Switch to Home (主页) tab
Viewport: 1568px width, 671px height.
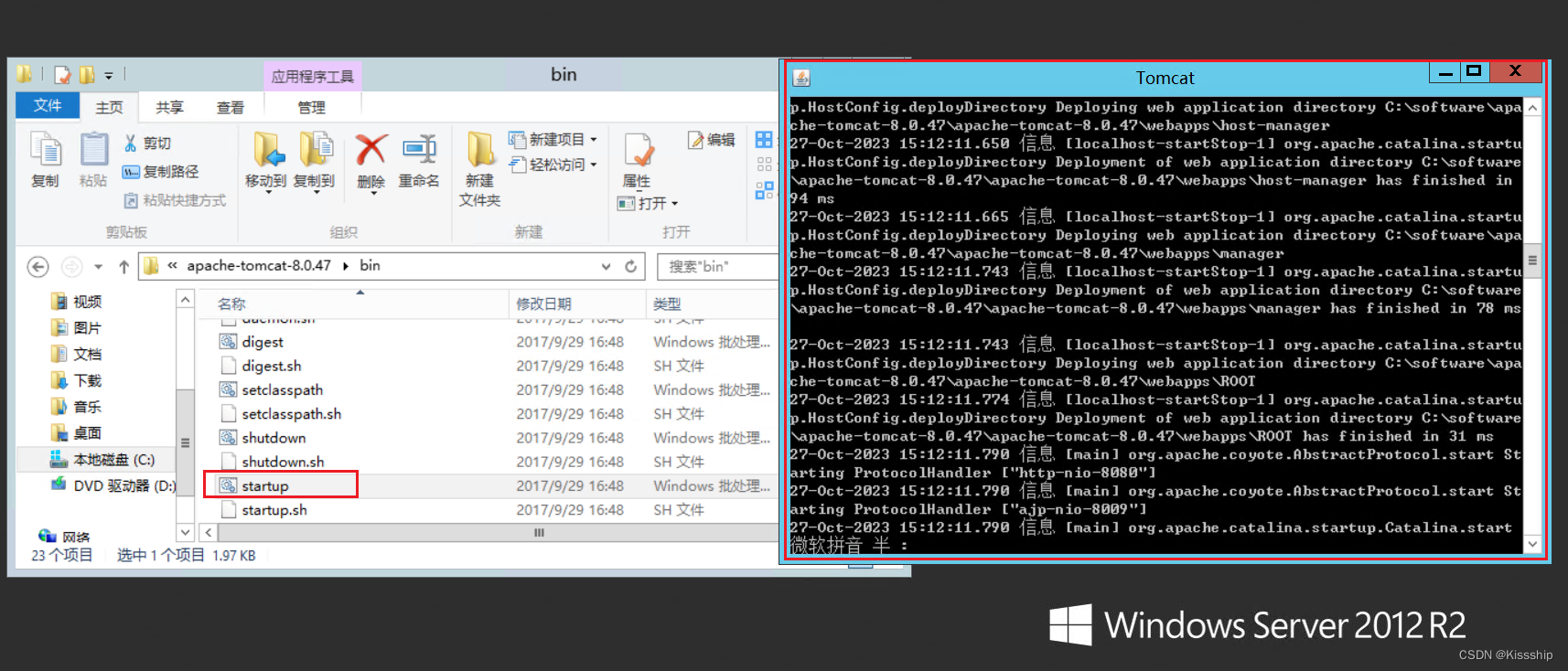coord(109,107)
